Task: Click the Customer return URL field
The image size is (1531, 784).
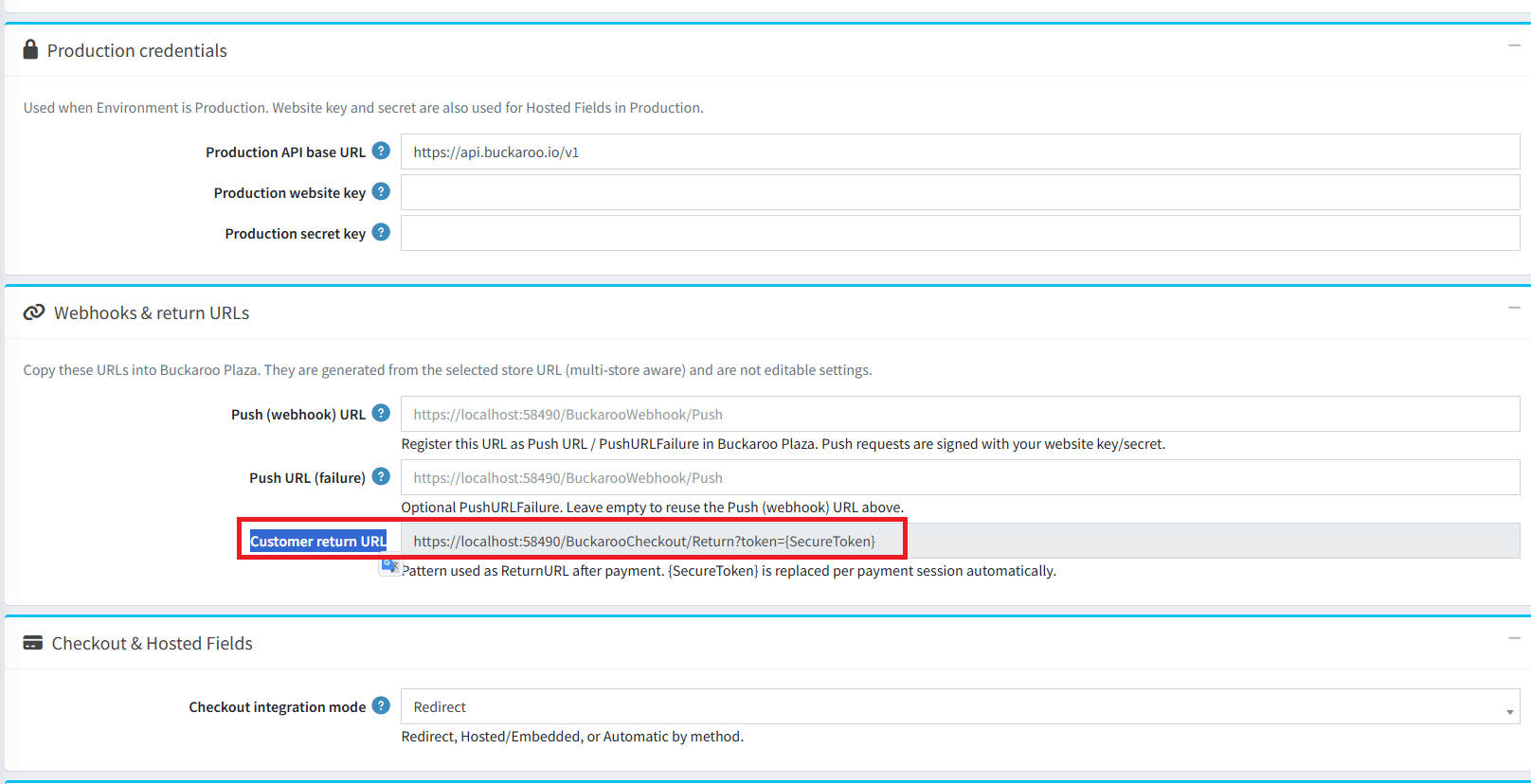Action: pos(960,541)
